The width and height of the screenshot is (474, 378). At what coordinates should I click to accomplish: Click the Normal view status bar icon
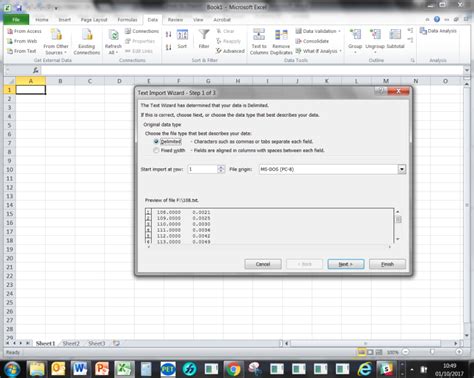coord(362,352)
